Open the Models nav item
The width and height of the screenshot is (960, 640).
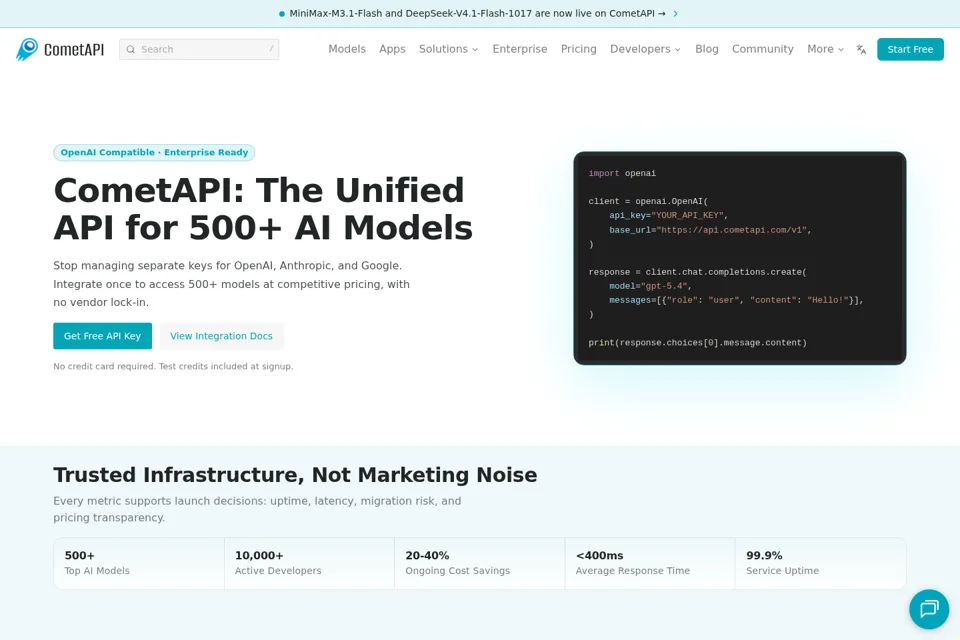coord(347,49)
